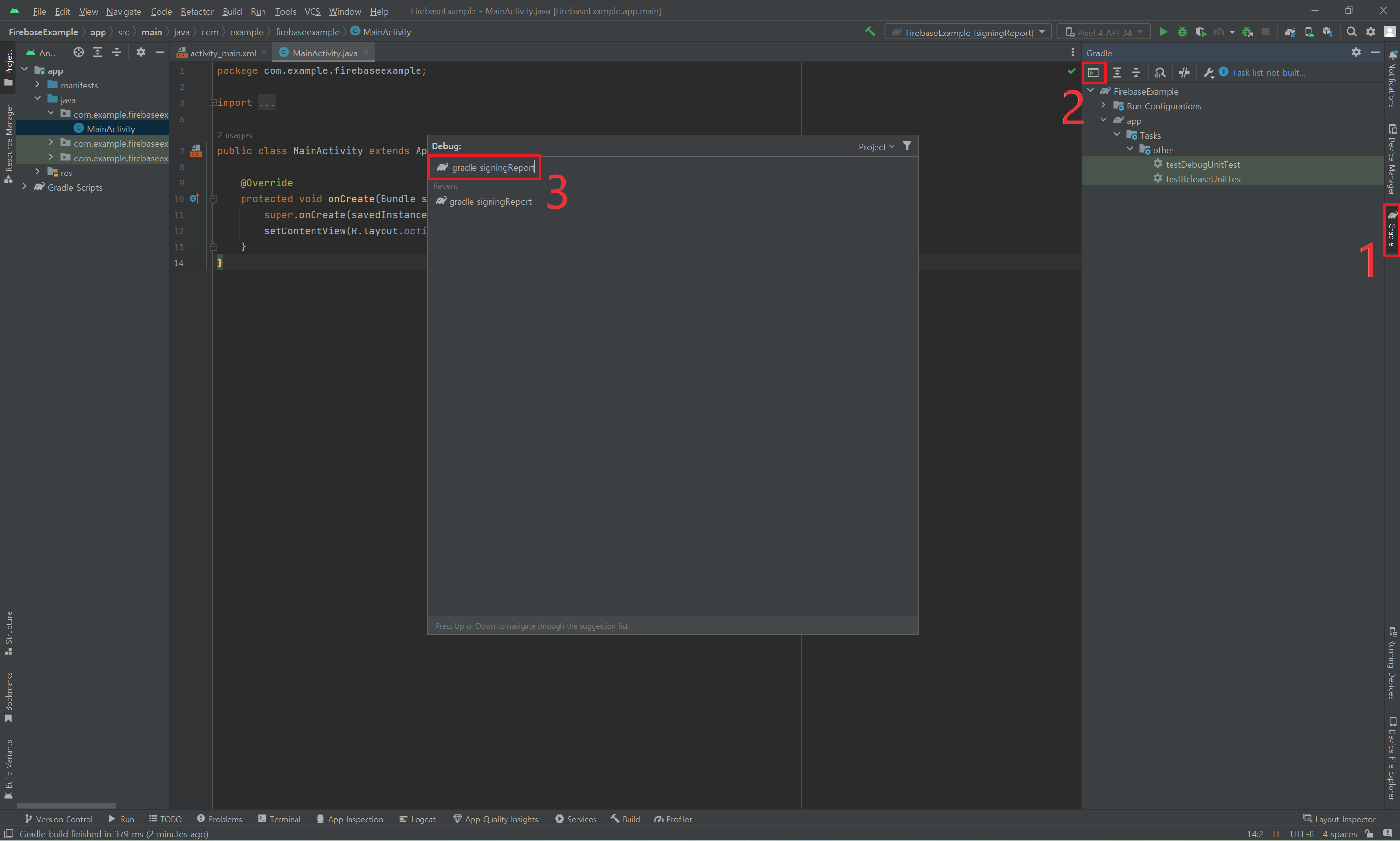
Task: Toggle the Build Variants sidebar button
Action: (x=8, y=769)
